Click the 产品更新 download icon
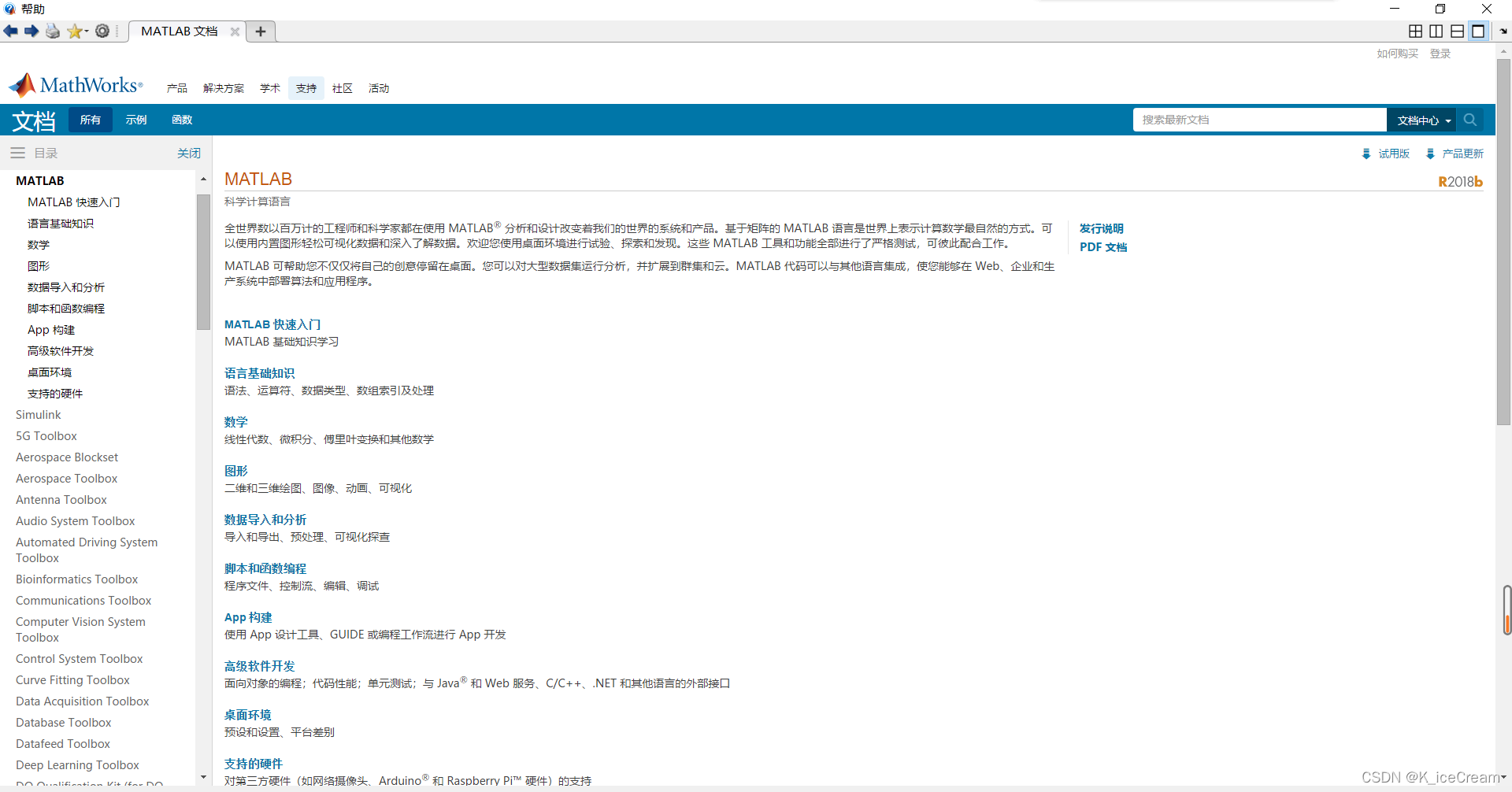Viewport: 1512px width, 792px height. tap(1430, 154)
